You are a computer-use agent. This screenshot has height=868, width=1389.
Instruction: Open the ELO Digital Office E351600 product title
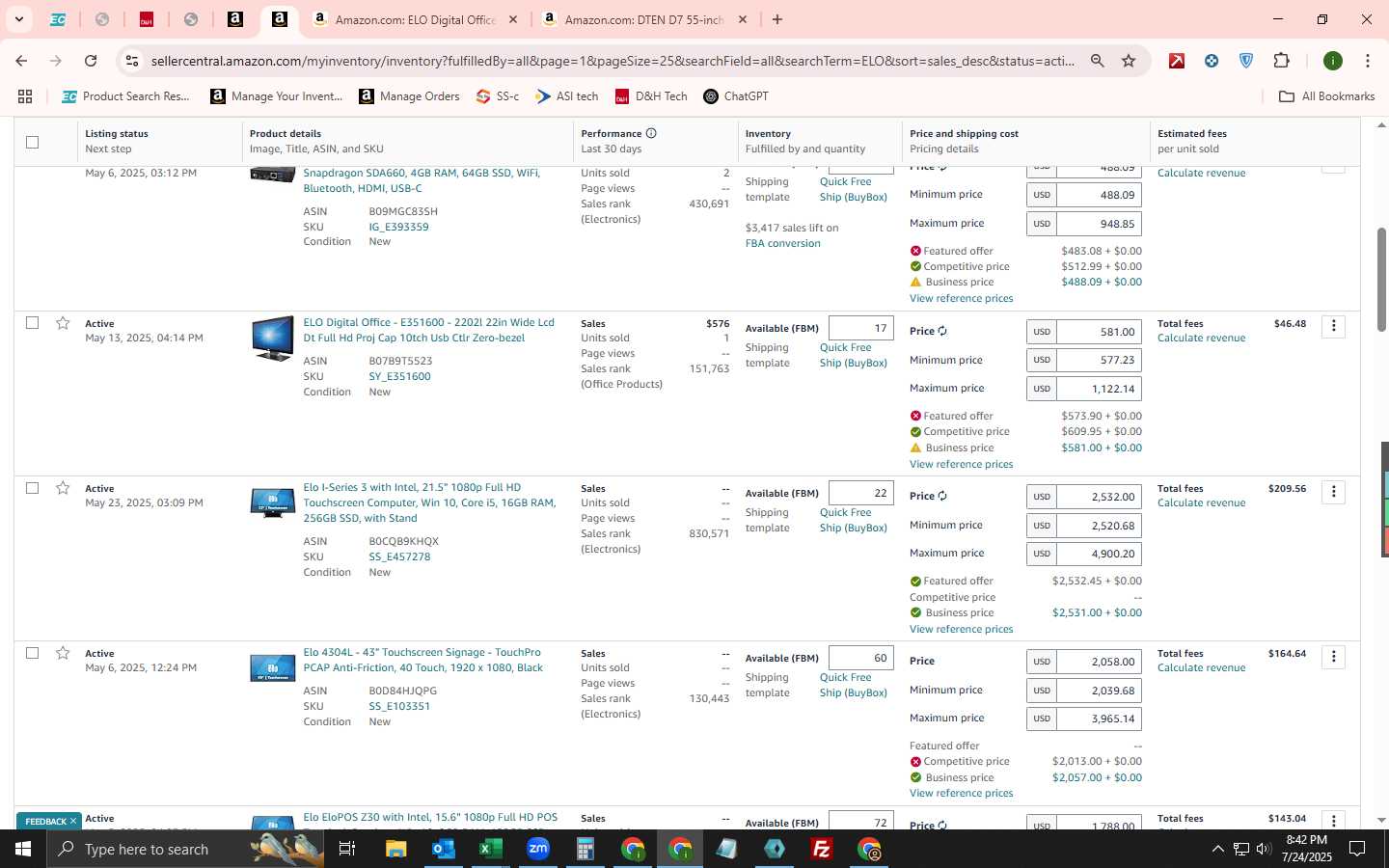(x=428, y=330)
